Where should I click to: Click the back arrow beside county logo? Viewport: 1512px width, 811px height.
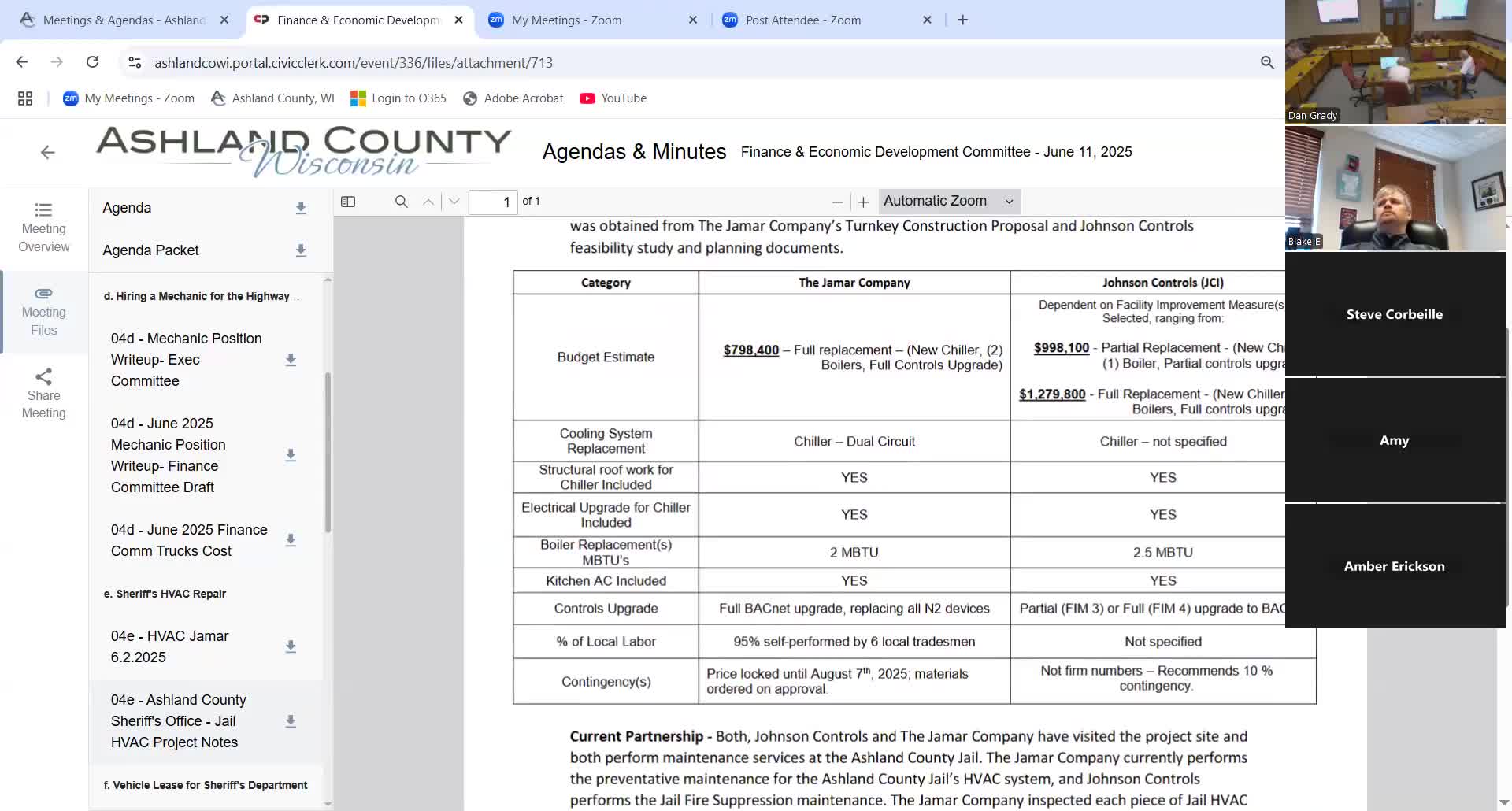[48, 152]
